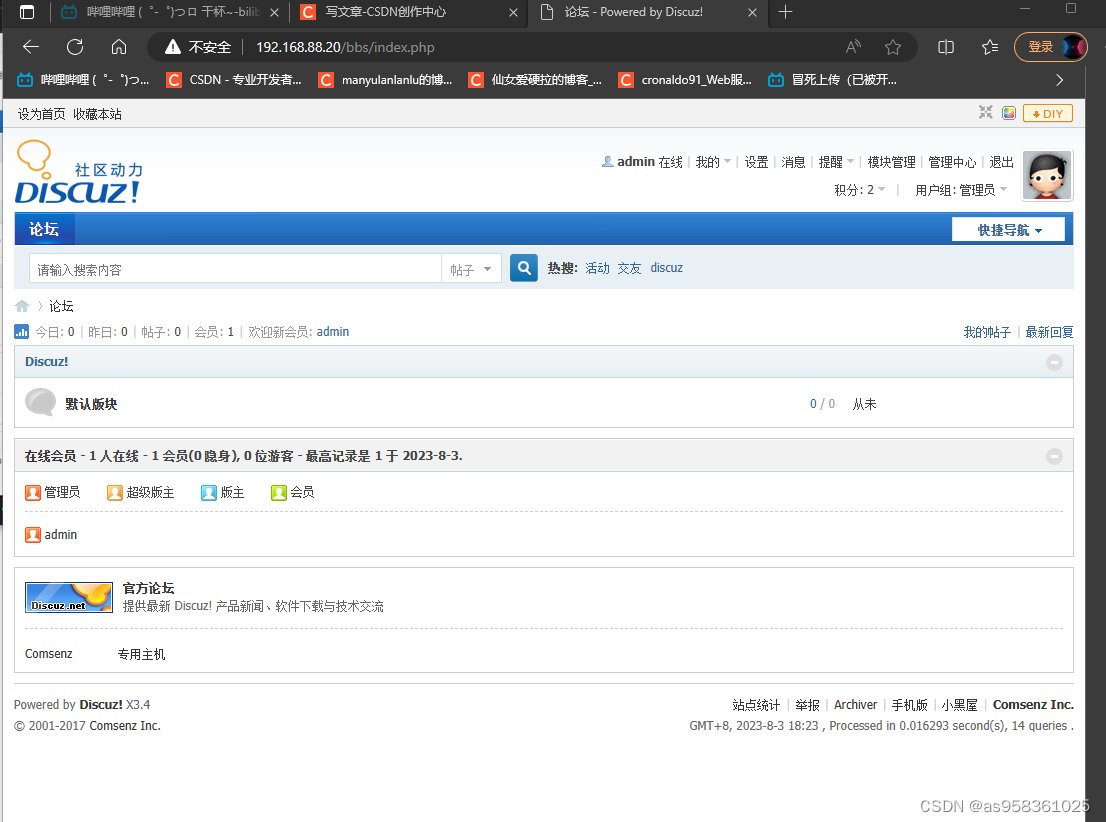Click hot search term 活动
The height and width of the screenshot is (822, 1106).
click(597, 268)
